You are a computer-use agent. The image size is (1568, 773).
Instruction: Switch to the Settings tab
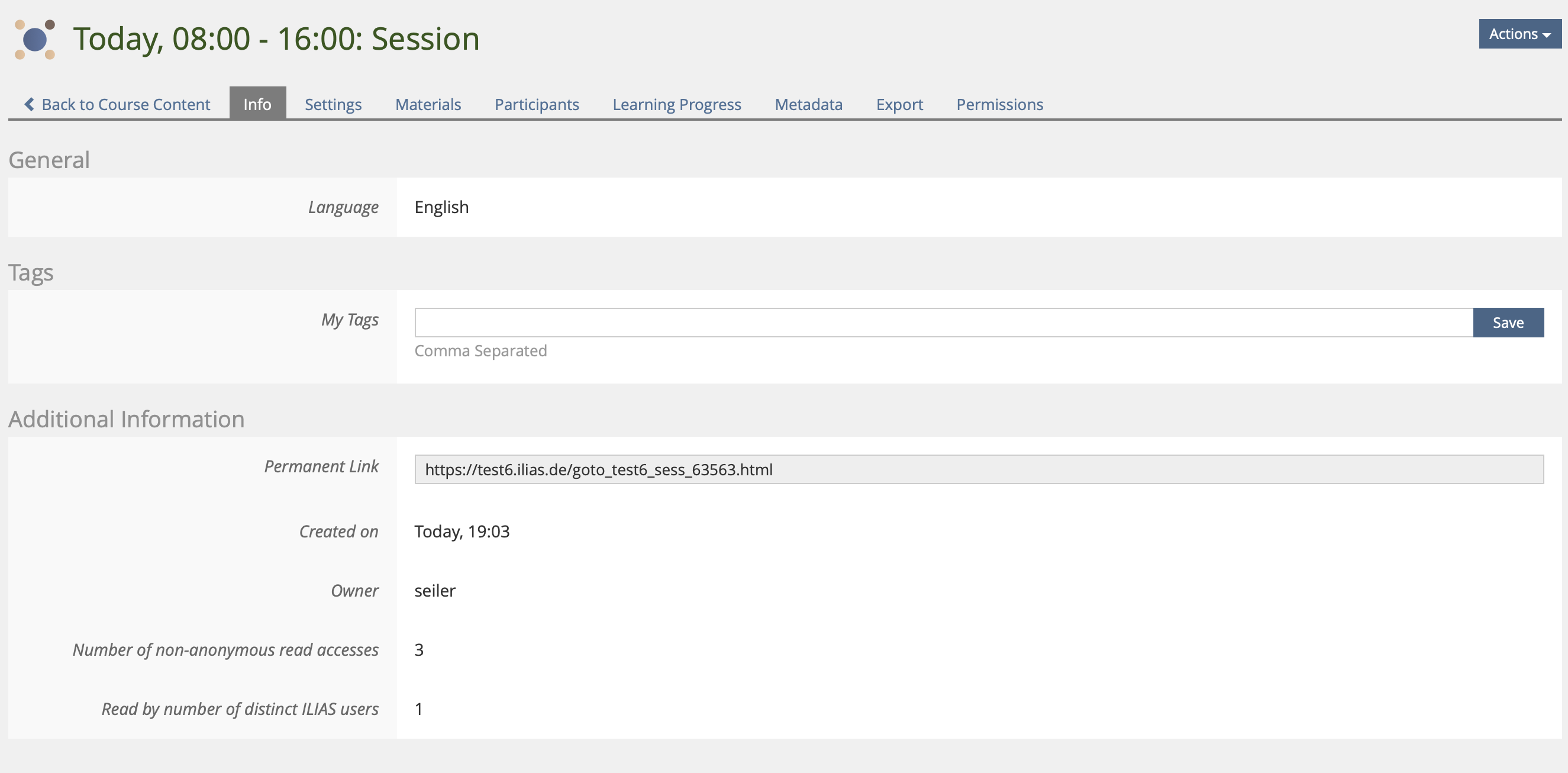(x=333, y=105)
